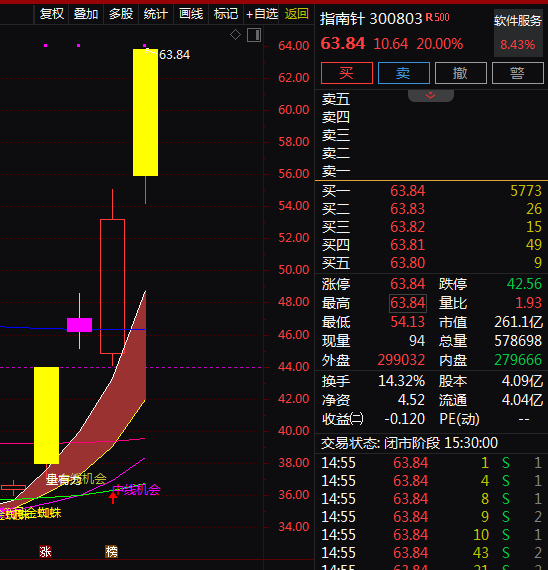Open the 多股 multi-stock view
This screenshot has width=548, height=570.
121,14
